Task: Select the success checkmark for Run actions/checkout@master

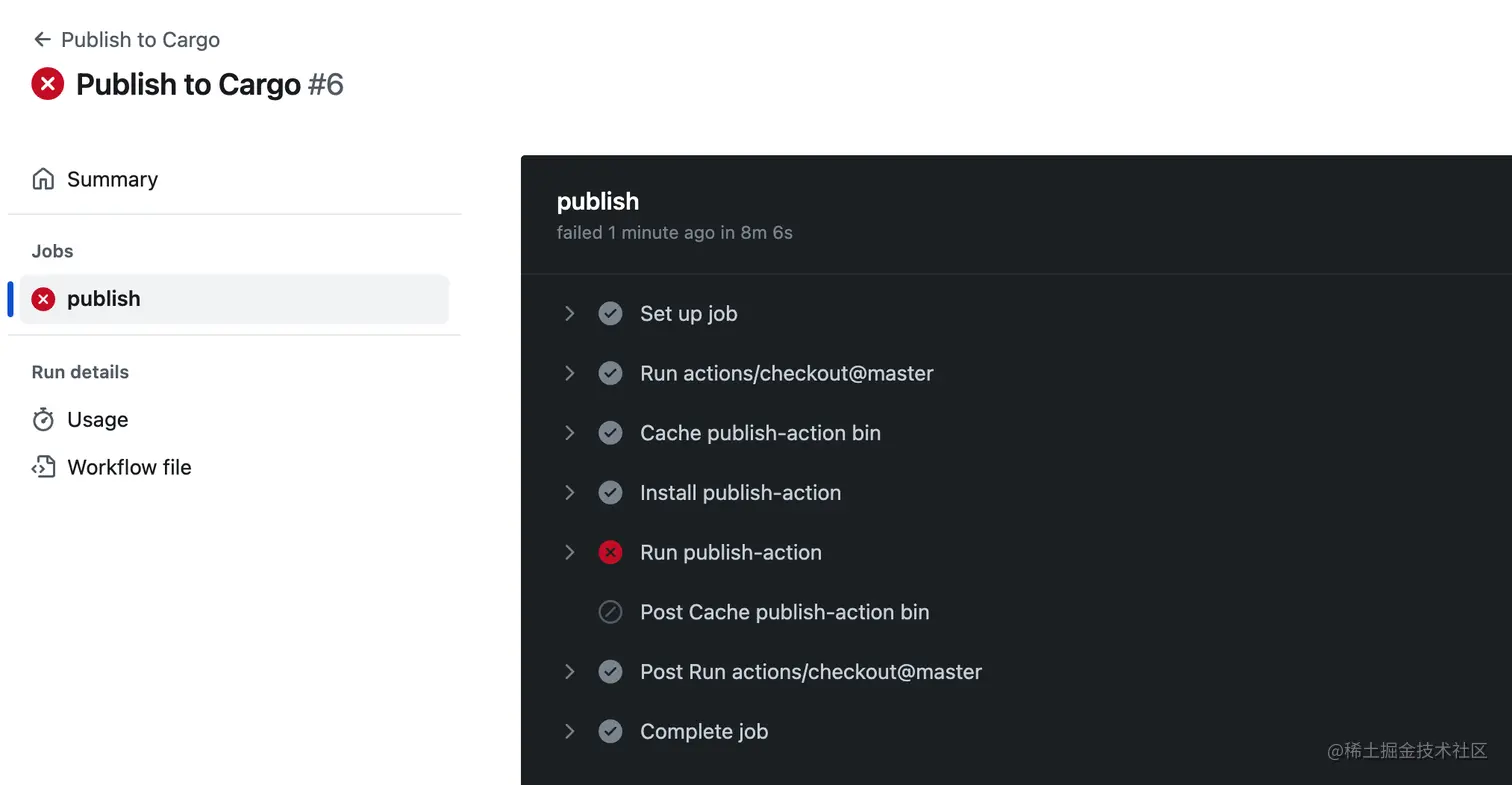Action: click(x=610, y=373)
